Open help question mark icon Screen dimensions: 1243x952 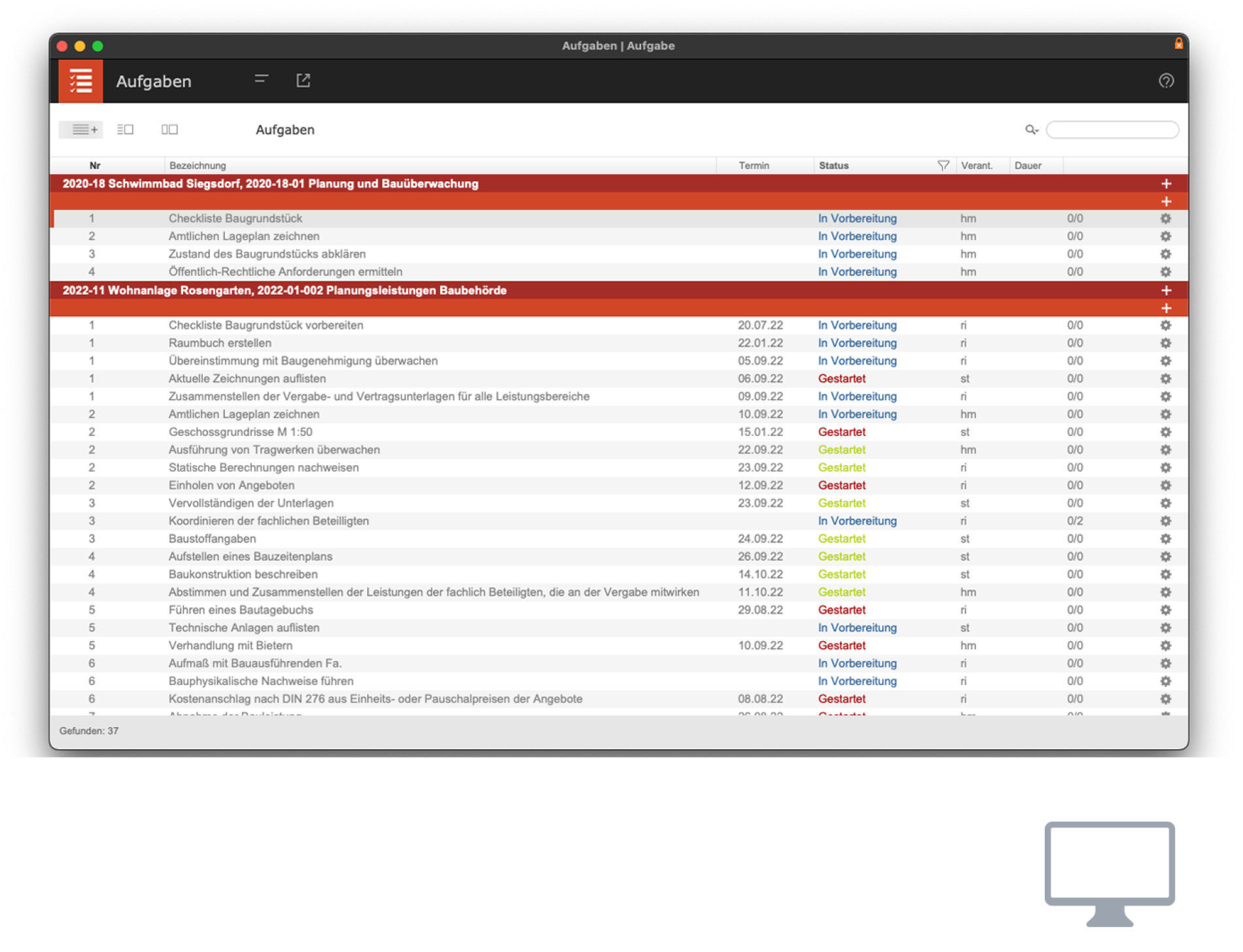pyautogui.click(x=1166, y=81)
